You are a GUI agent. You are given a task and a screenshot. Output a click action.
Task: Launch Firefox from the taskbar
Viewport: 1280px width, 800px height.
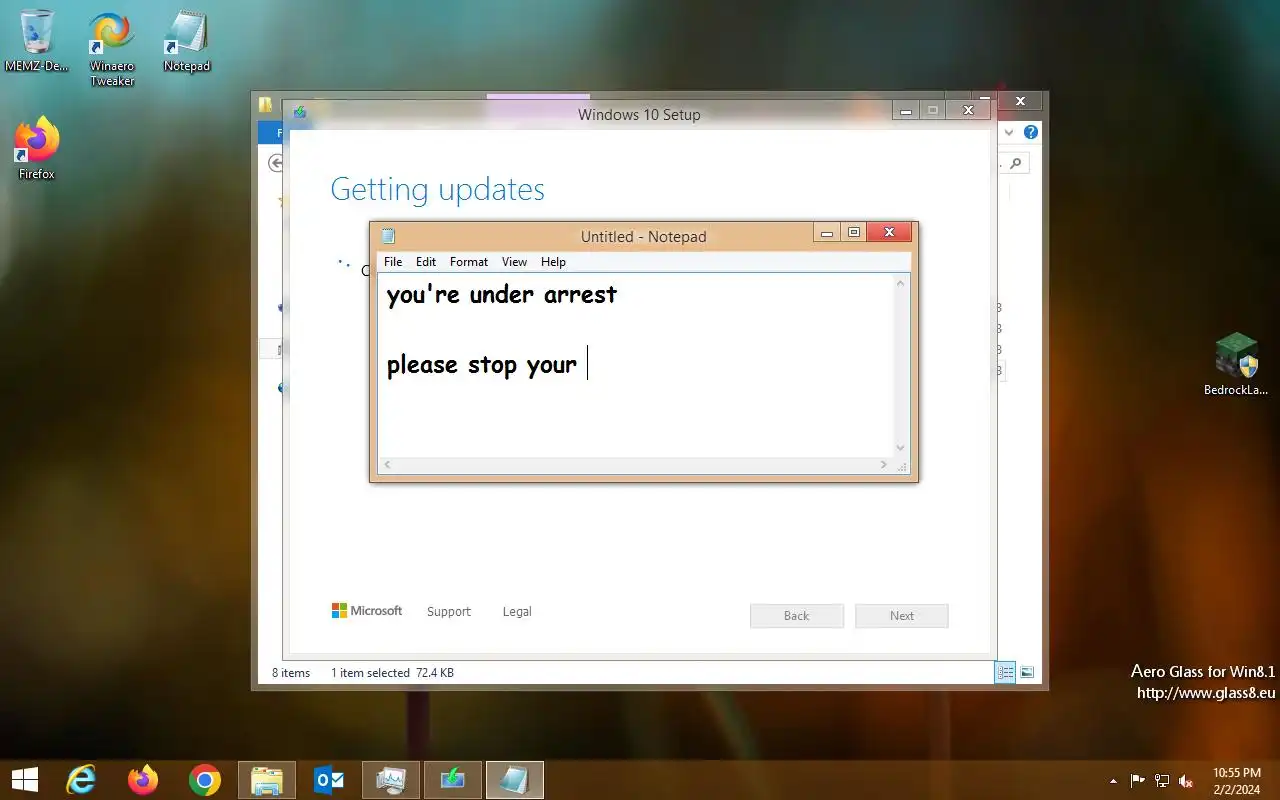coord(143,780)
